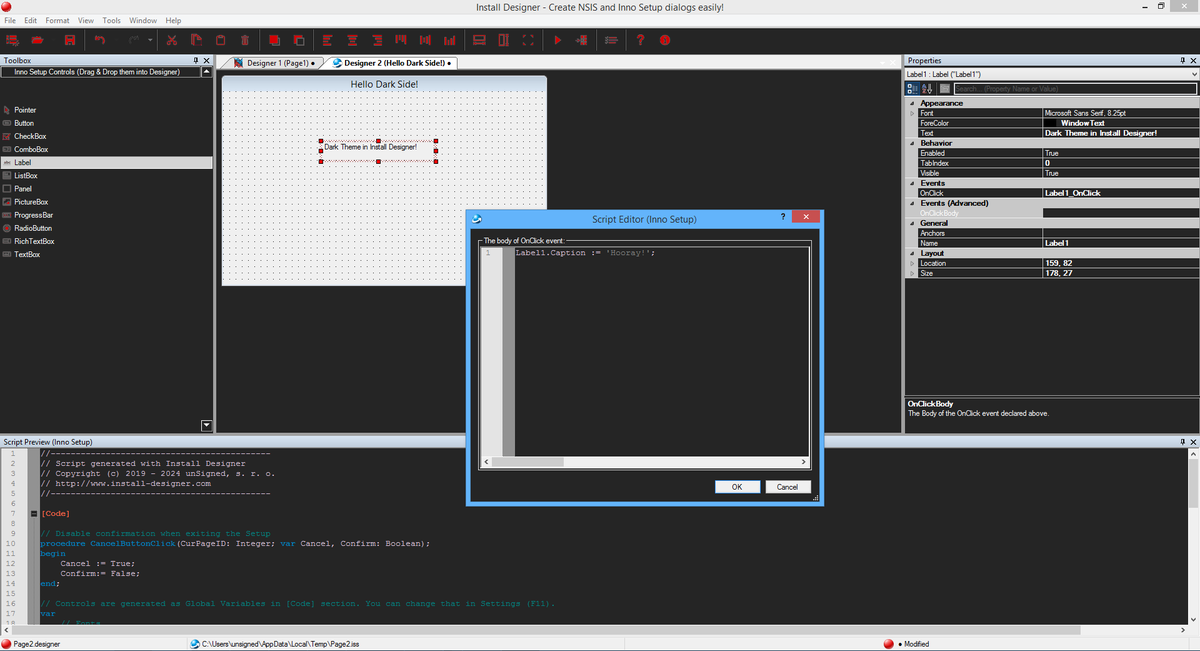This screenshot has width=1200, height=651.
Task: Click the About info circle icon
Action: click(664, 40)
